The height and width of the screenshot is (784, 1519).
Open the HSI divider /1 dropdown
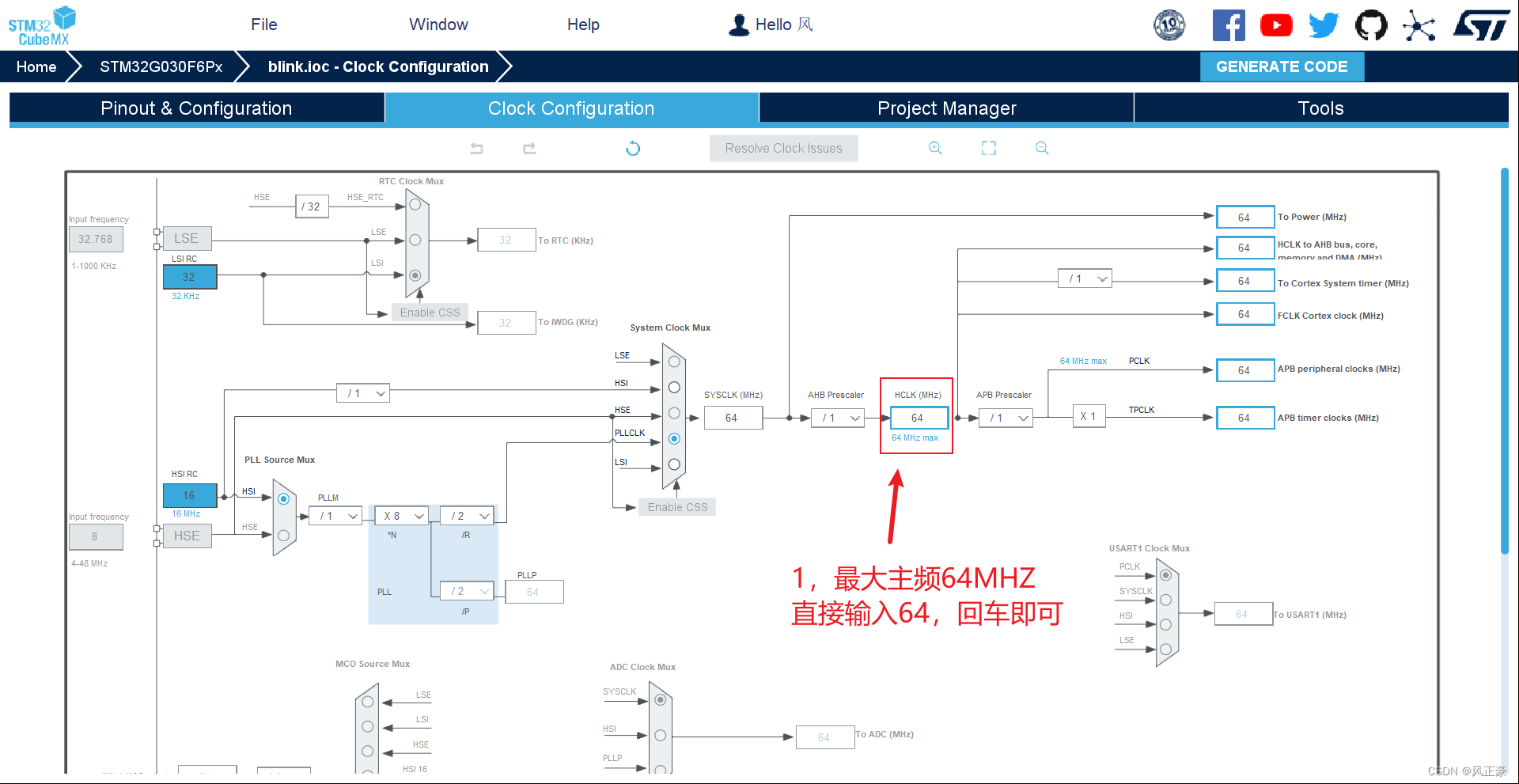363,393
